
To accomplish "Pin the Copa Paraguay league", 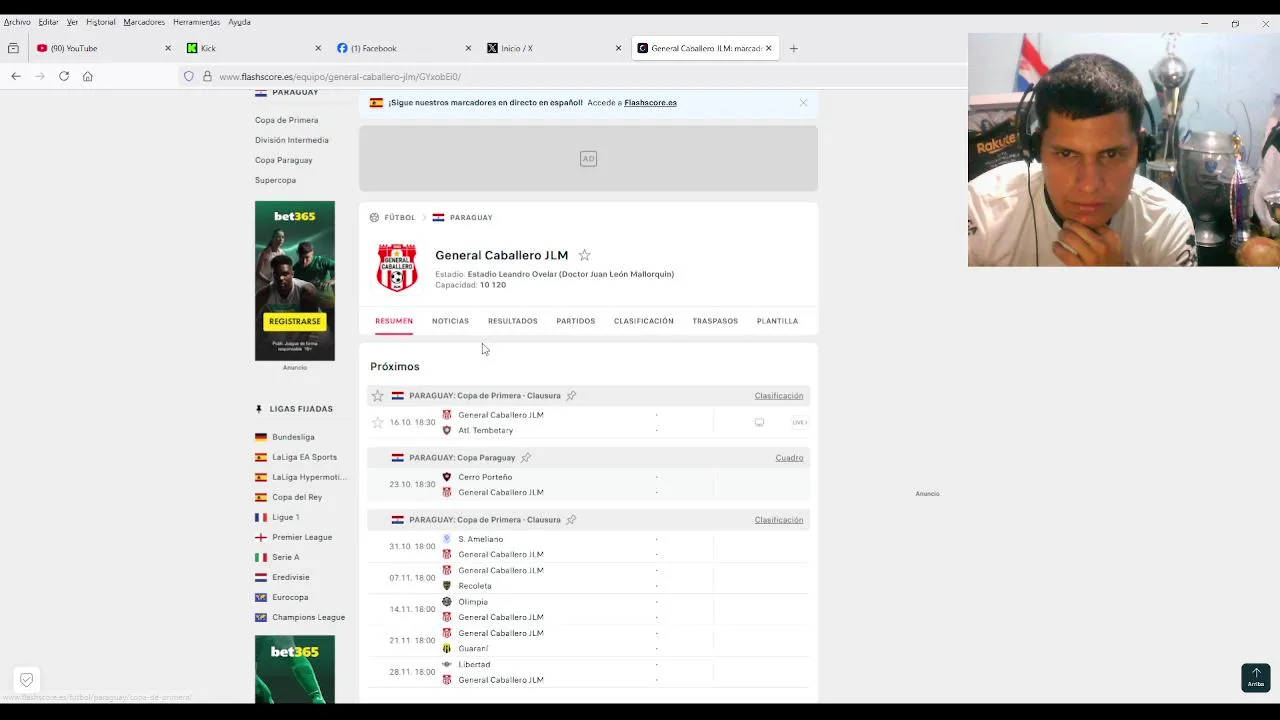I will (x=526, y=458).
